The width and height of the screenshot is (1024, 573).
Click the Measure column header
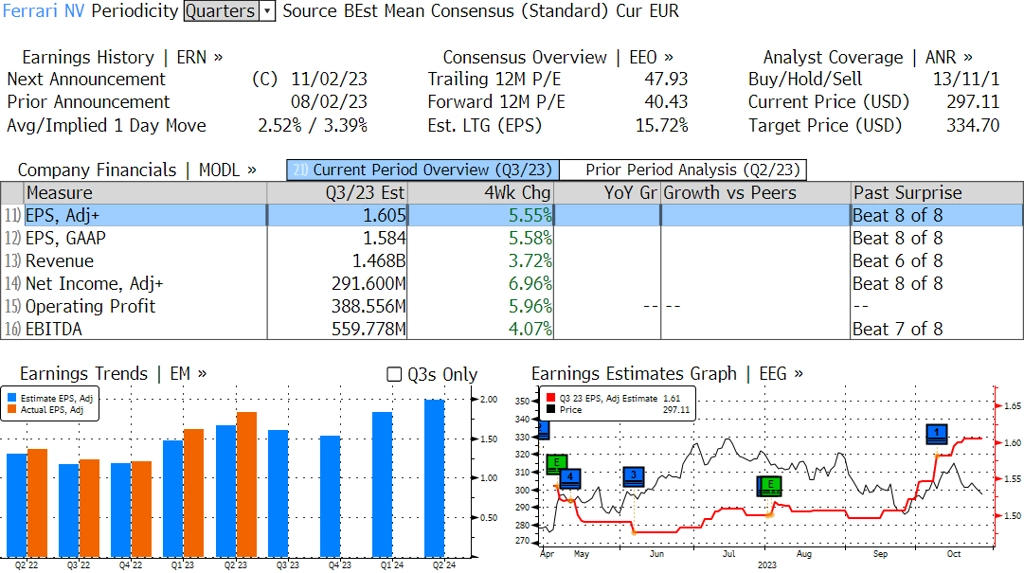click(146, 193)
